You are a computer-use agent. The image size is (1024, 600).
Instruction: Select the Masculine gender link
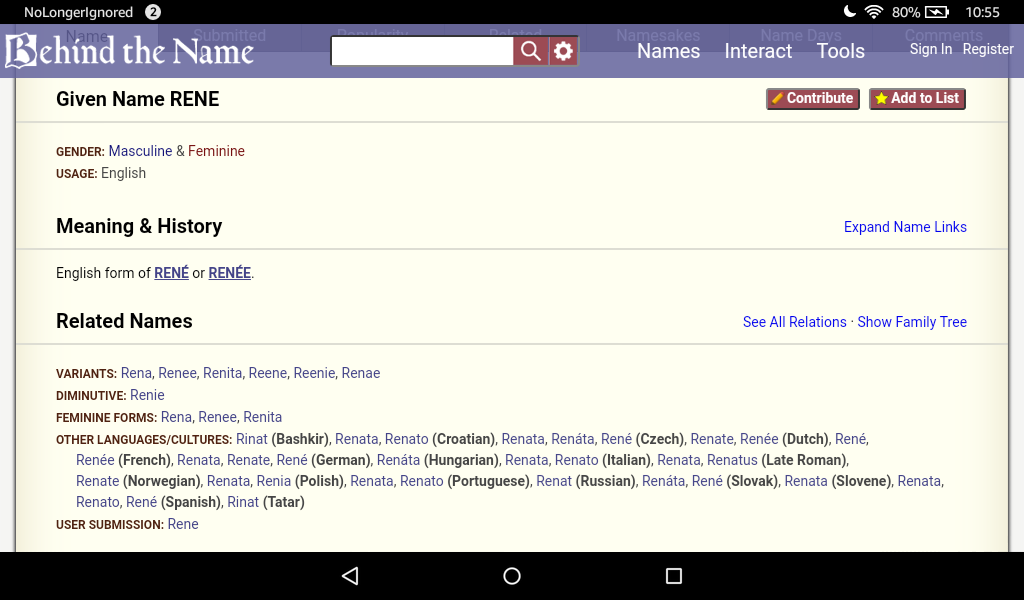[140, 151]
